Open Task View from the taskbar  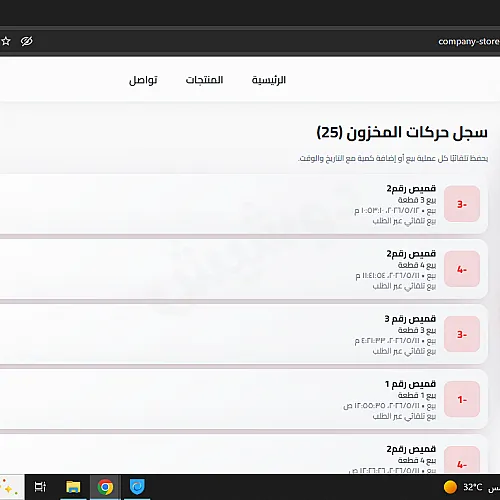point(40,487)
